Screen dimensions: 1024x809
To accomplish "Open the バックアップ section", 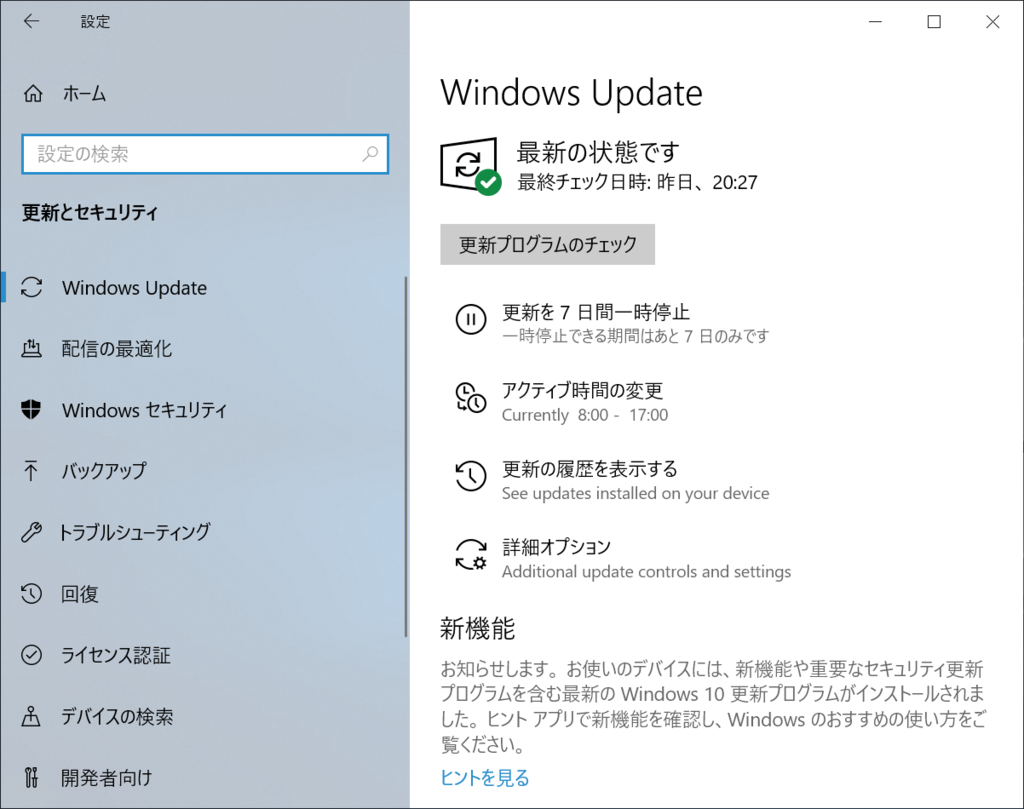I will pyautogui.click(x=104, y=471).
